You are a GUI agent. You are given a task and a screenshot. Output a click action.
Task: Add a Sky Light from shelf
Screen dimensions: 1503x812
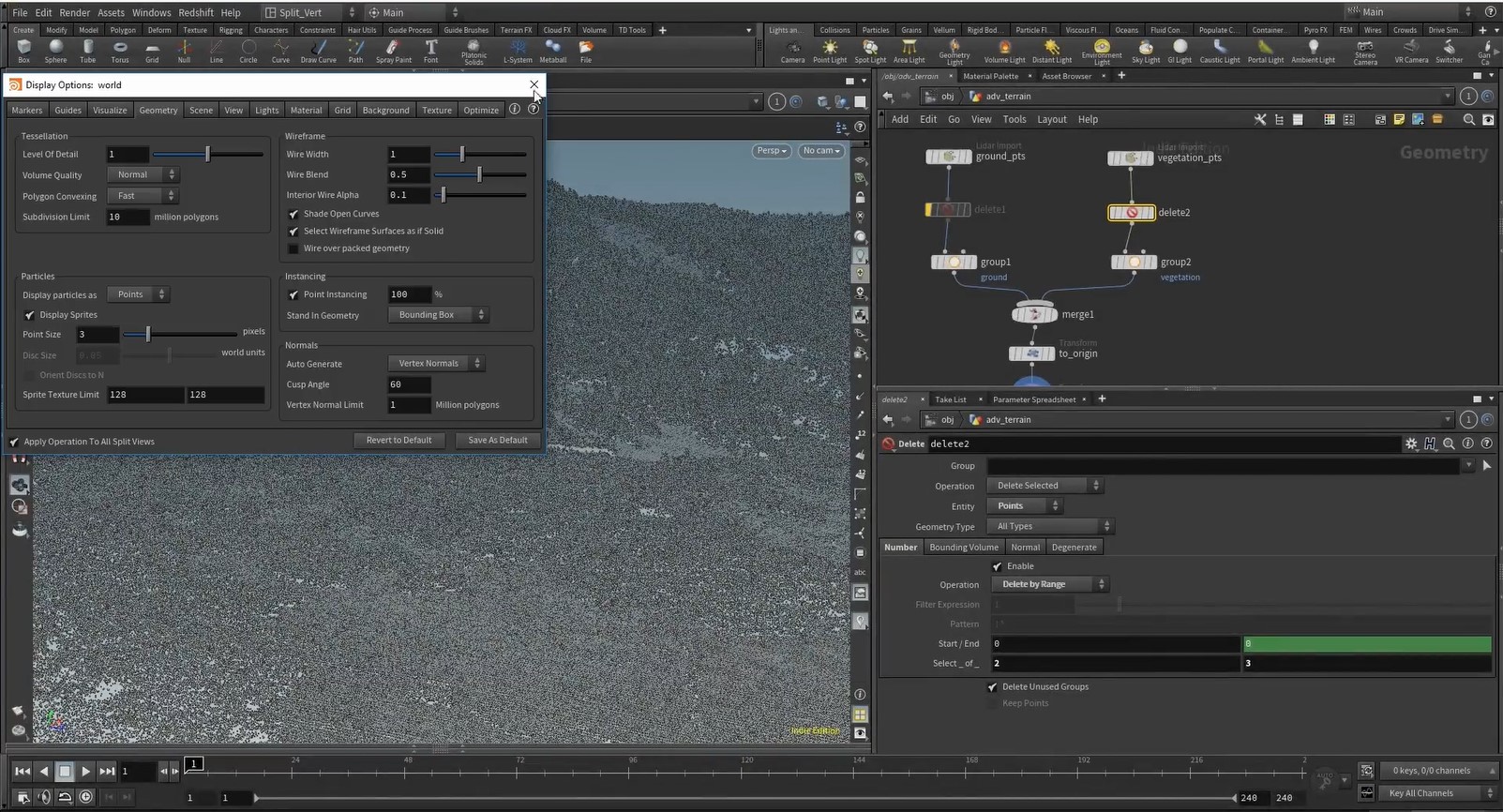coord(1145,49)
